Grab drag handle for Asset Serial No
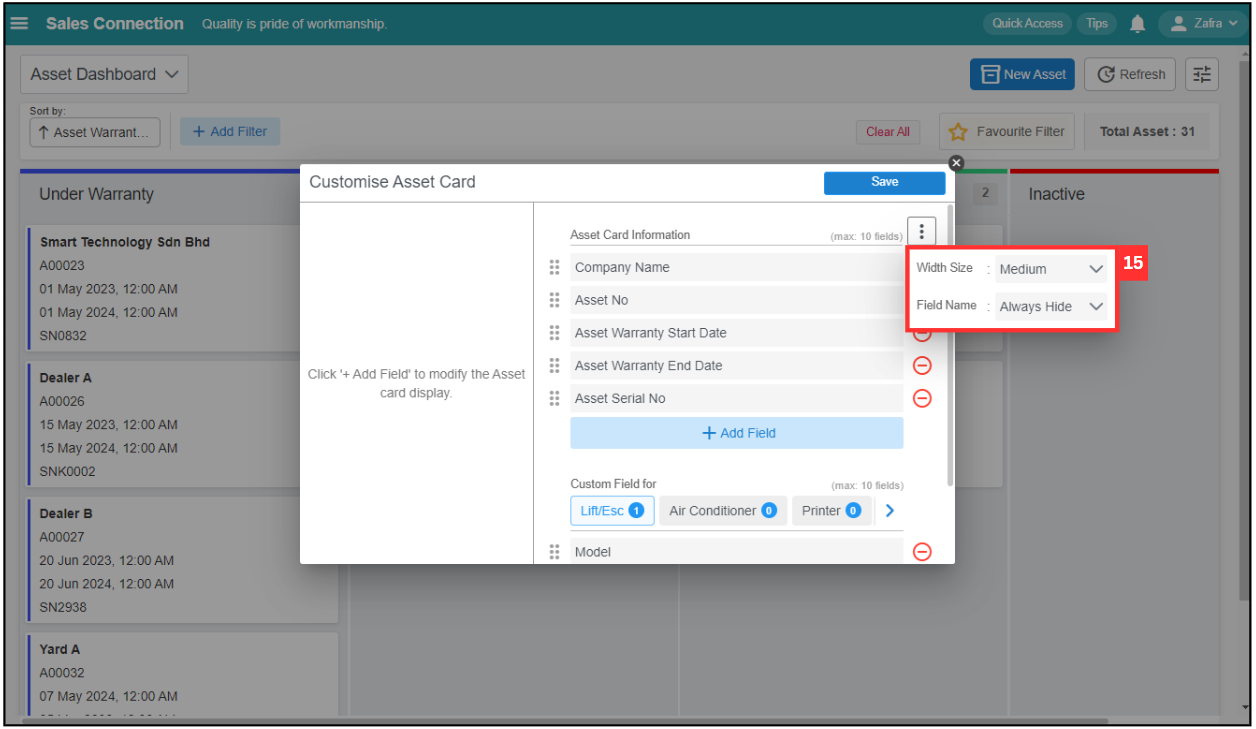 tap(554, 398)
